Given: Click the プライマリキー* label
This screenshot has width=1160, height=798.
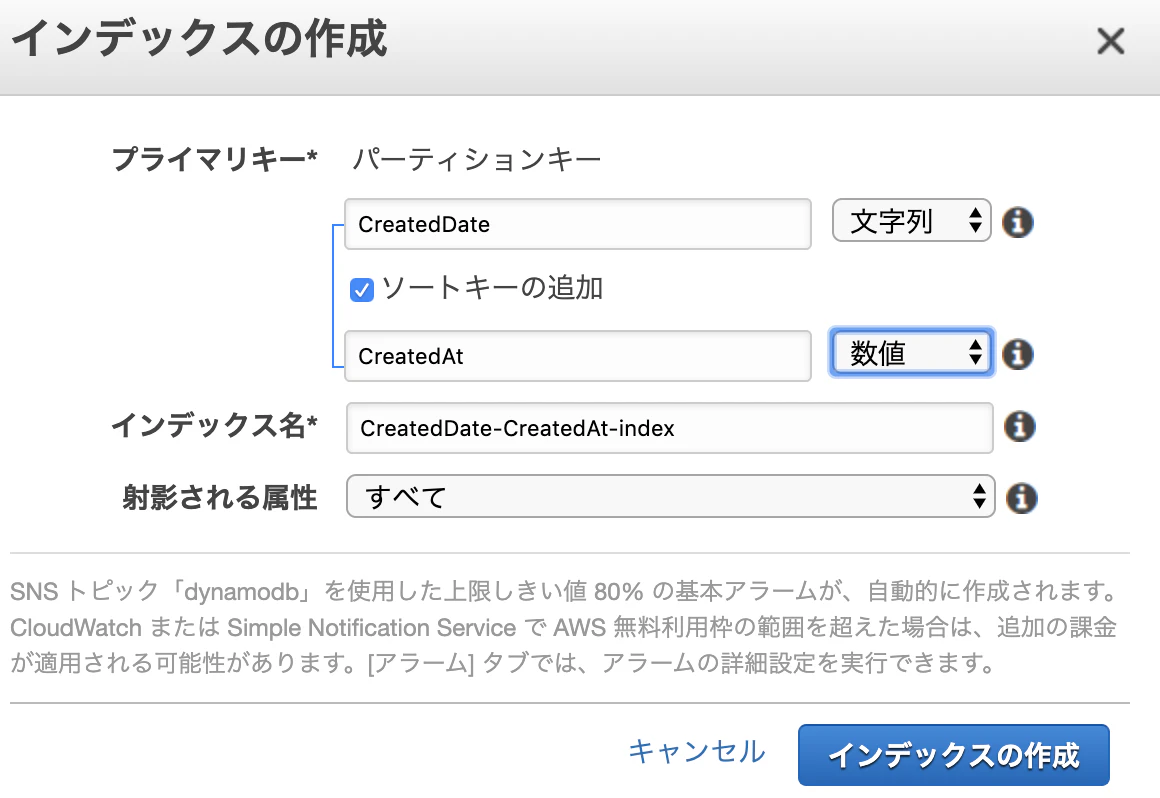Looking at the screenshot, I should (x=215, y=159).
